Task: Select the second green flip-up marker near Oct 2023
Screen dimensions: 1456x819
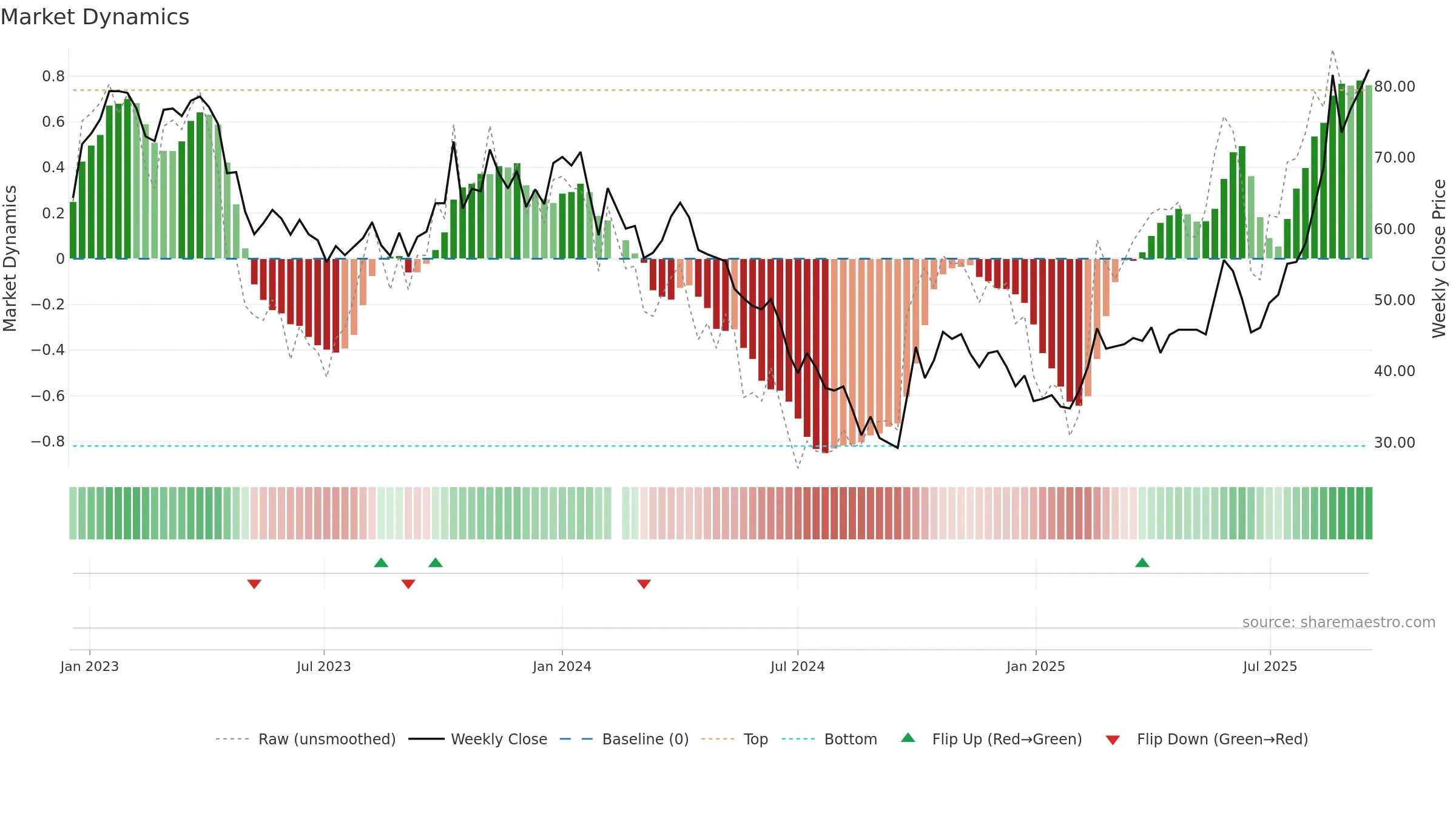Action: point(436,562)
